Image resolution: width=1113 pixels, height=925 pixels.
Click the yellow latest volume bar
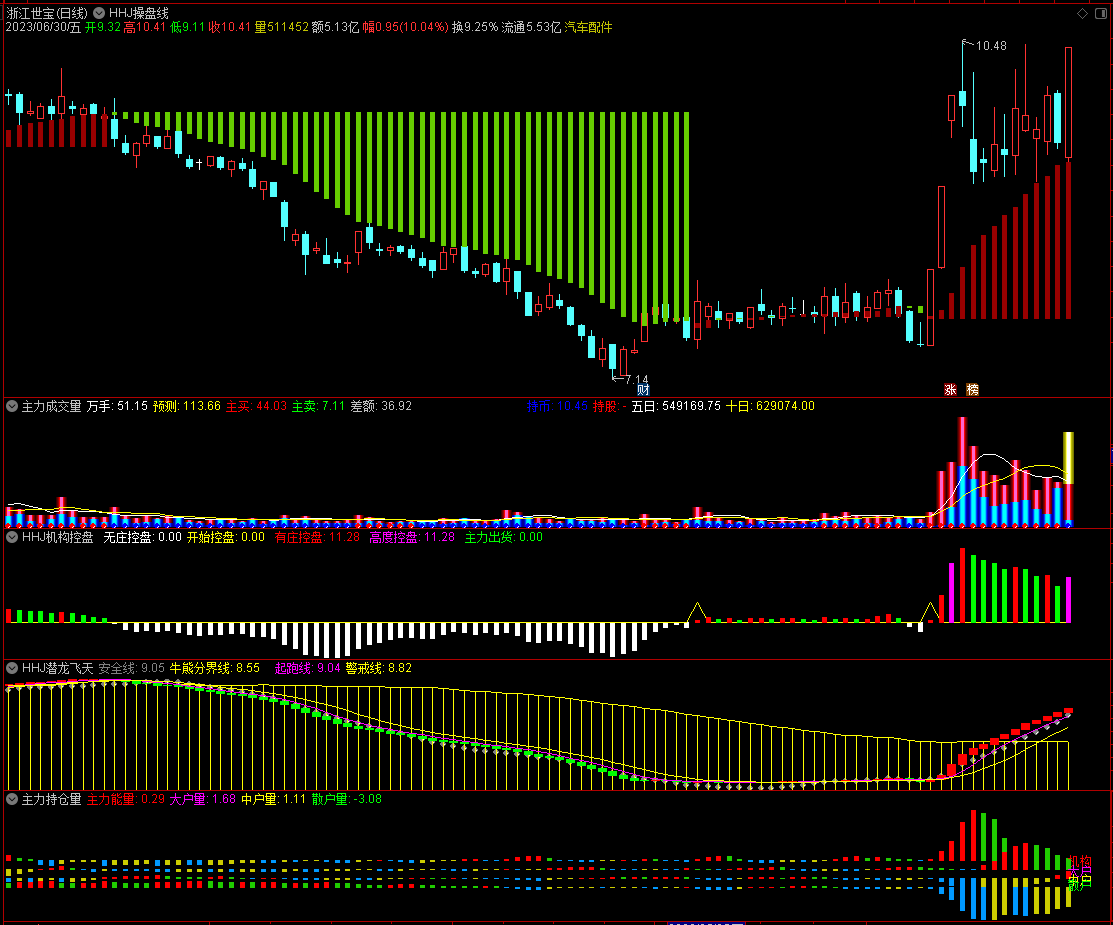tap(1068, 458)
